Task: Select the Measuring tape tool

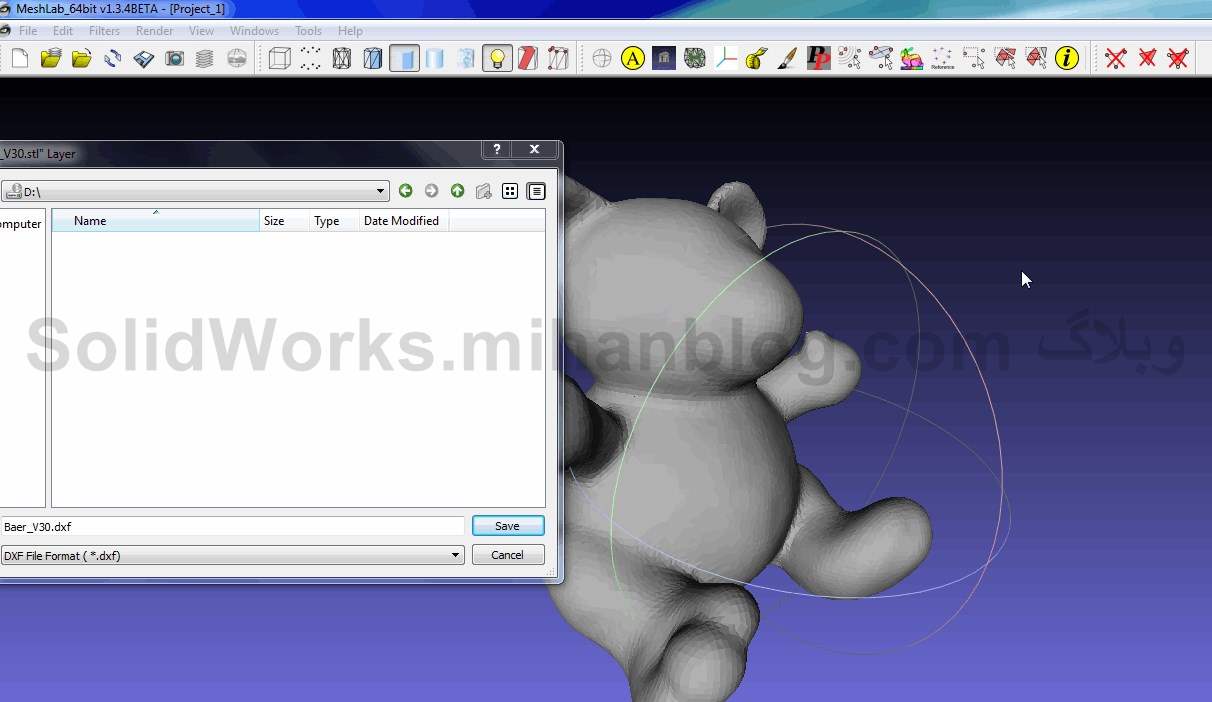Action: tap(757, 59)
